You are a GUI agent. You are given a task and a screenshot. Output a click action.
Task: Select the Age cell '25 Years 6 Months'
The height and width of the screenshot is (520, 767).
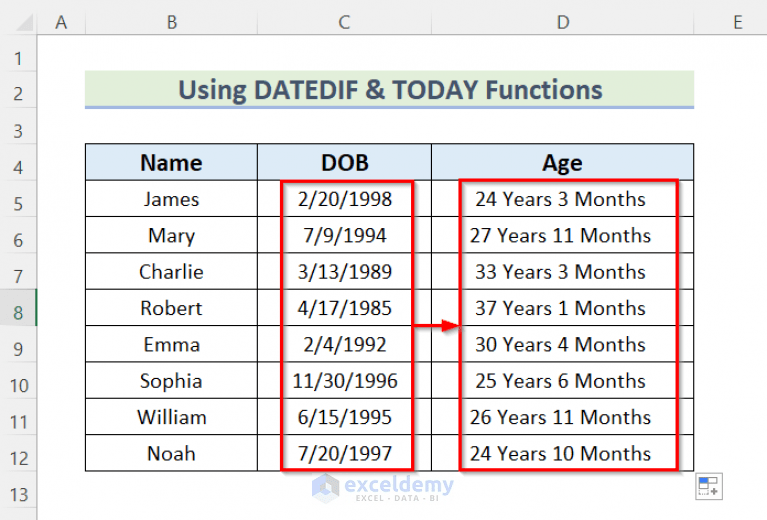tap(563, 381)
